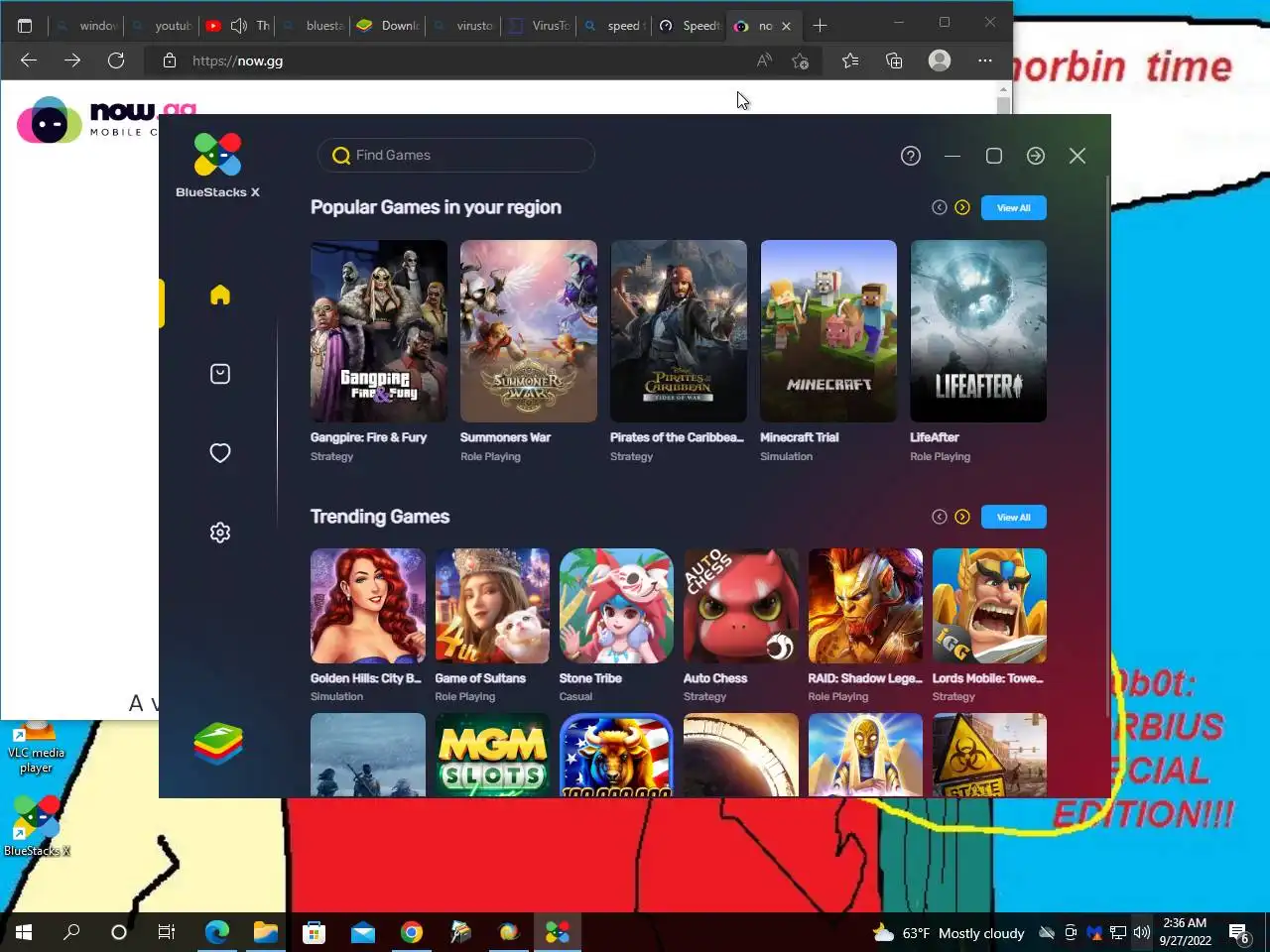View all Trending Games
Viewport: 1270px width, 952px height.
(1014, 517)
